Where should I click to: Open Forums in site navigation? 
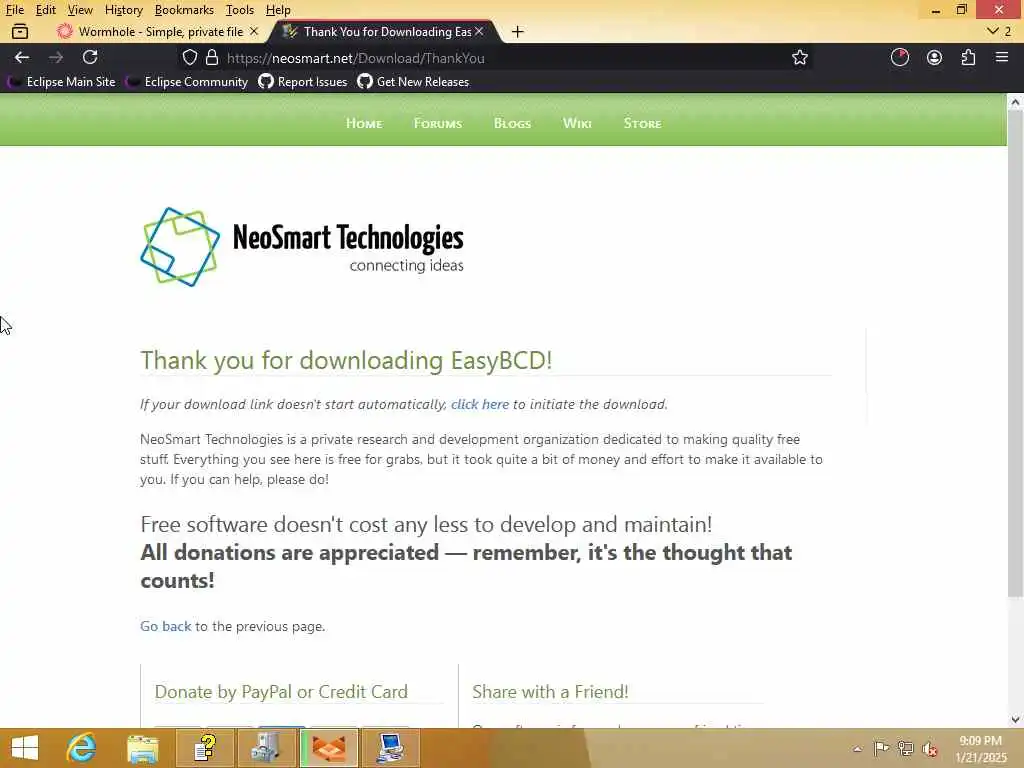438,123
